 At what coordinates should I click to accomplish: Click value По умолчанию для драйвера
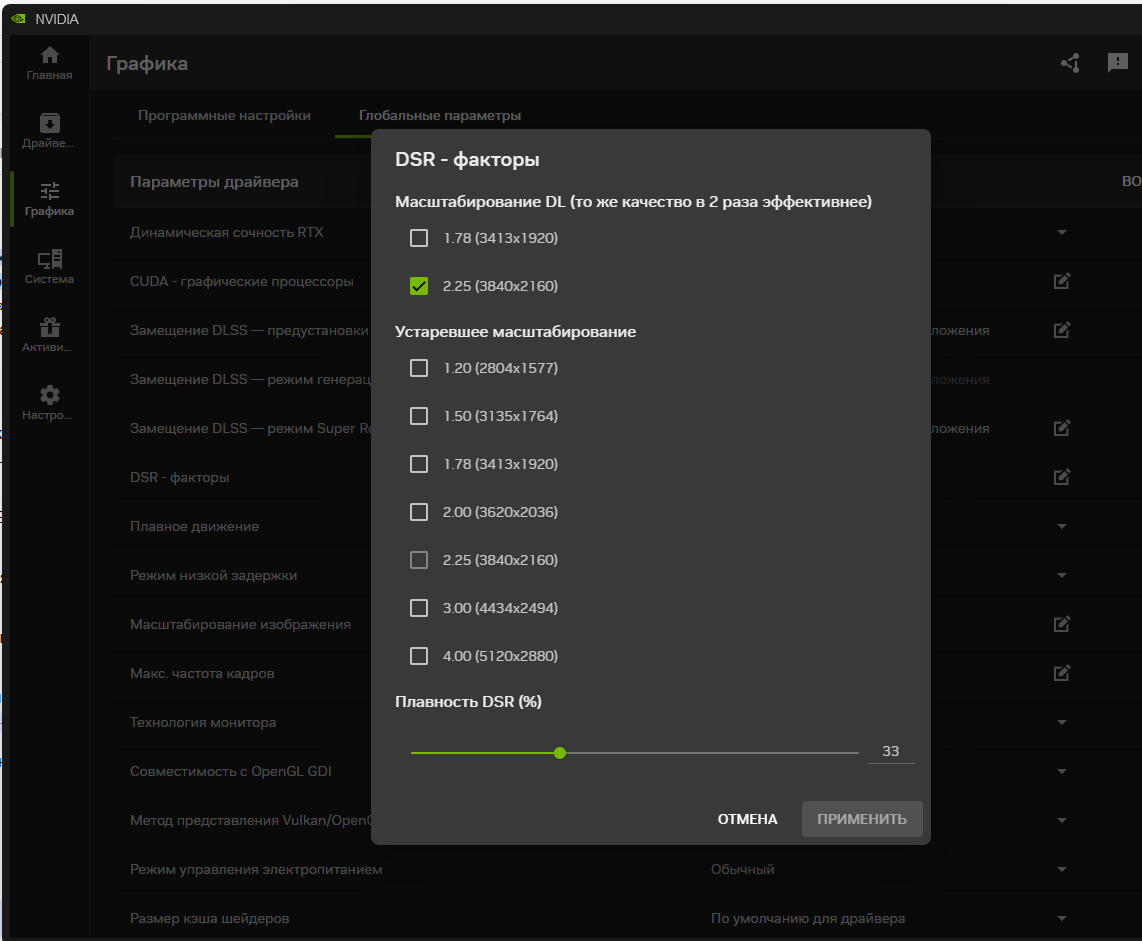click(808, 918)
